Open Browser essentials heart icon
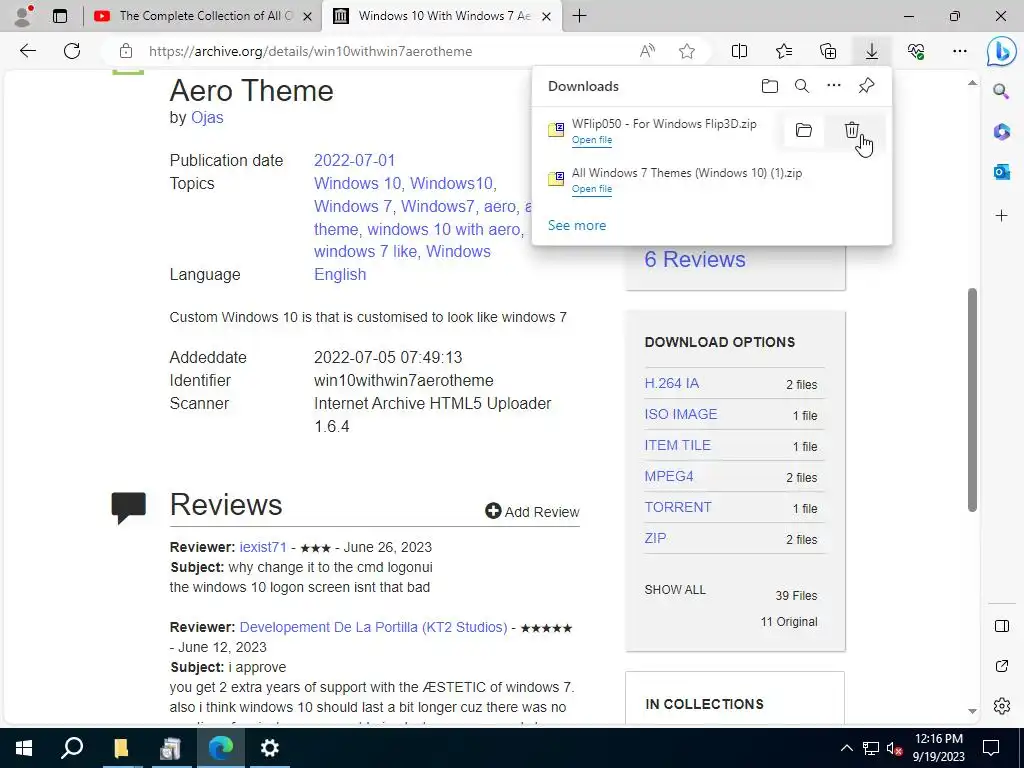The width and height of the screenshot is (1024, 768). 916,51
